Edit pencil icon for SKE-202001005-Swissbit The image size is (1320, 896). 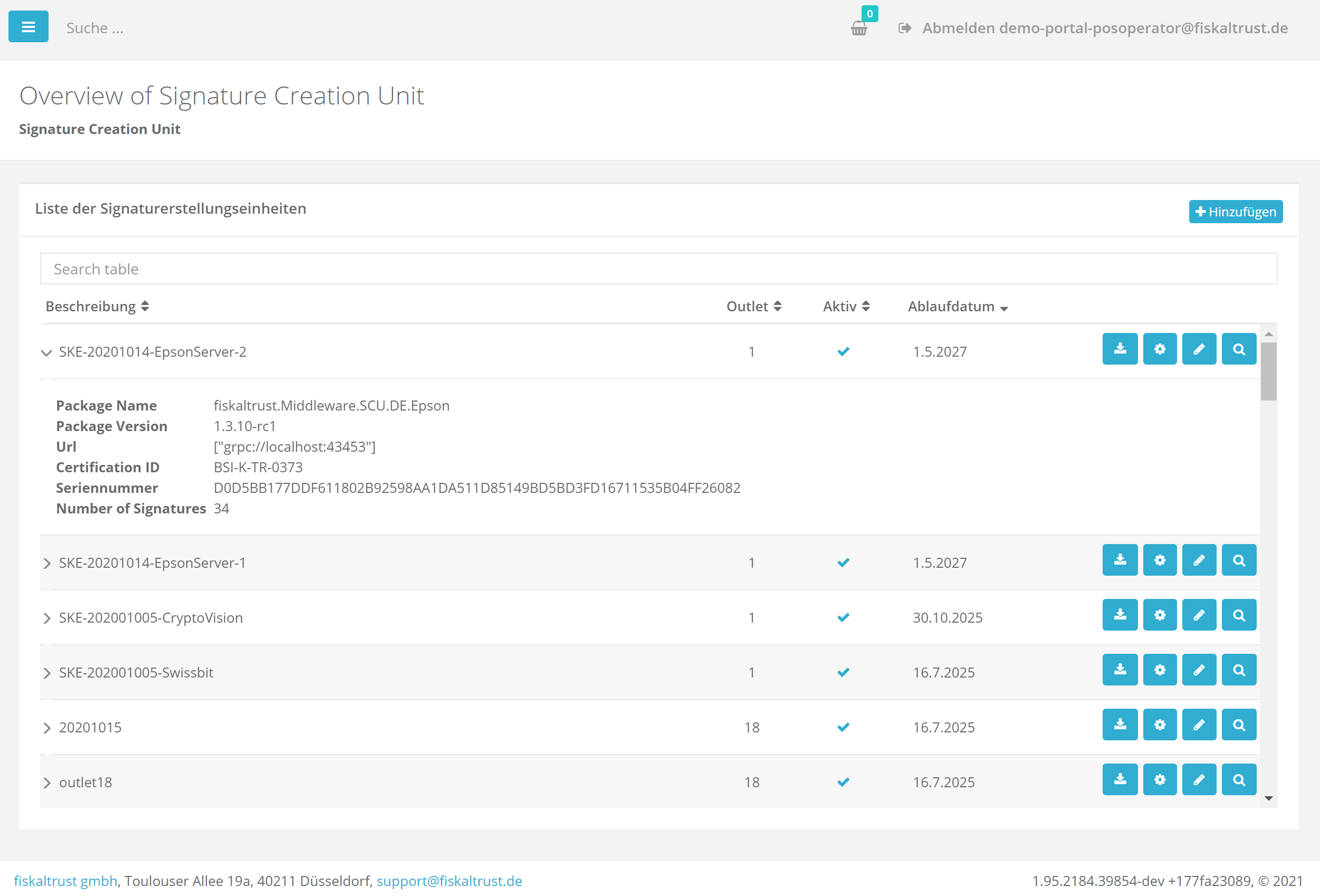[1199, 670]
